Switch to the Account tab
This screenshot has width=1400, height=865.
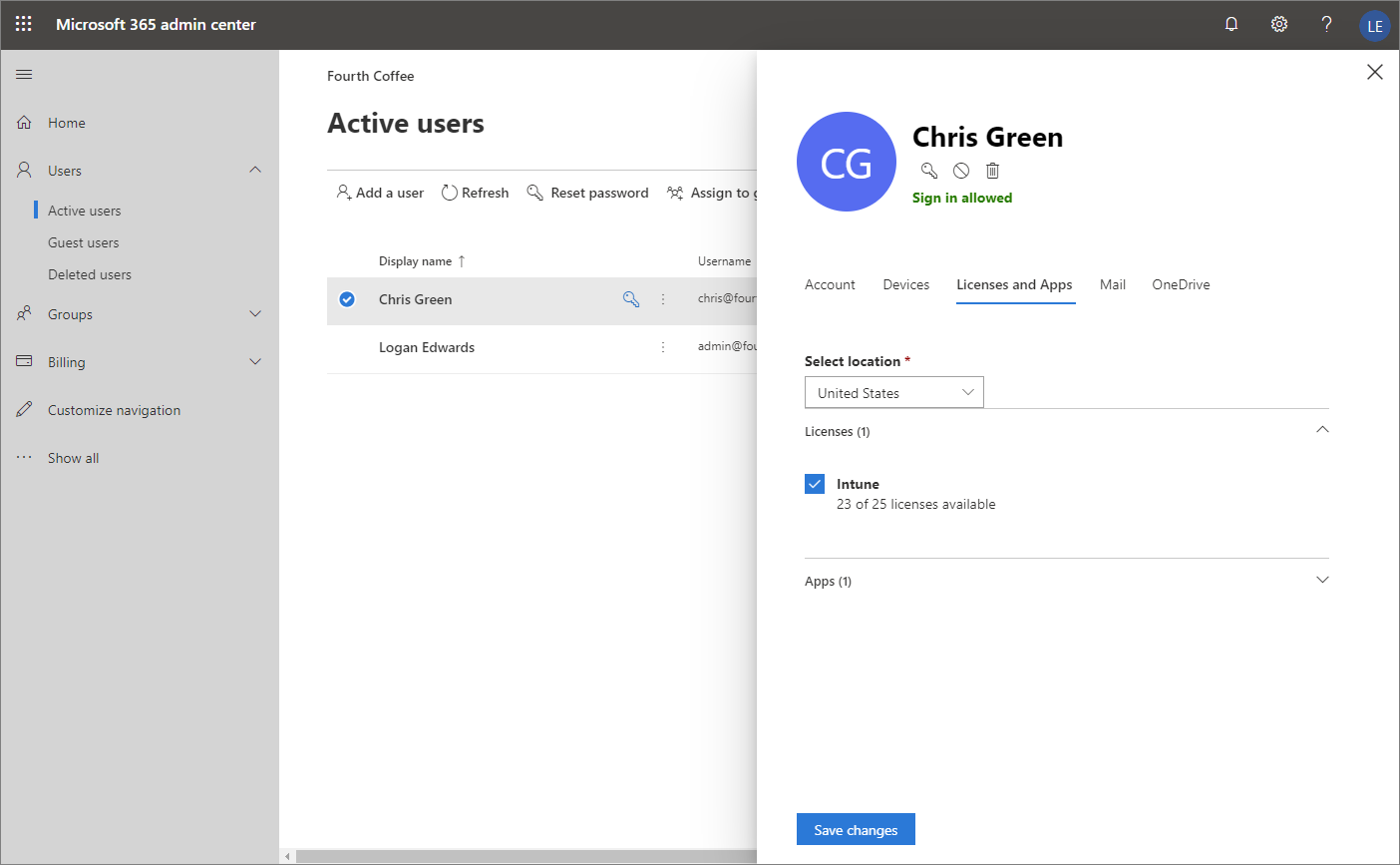point(830,284)
